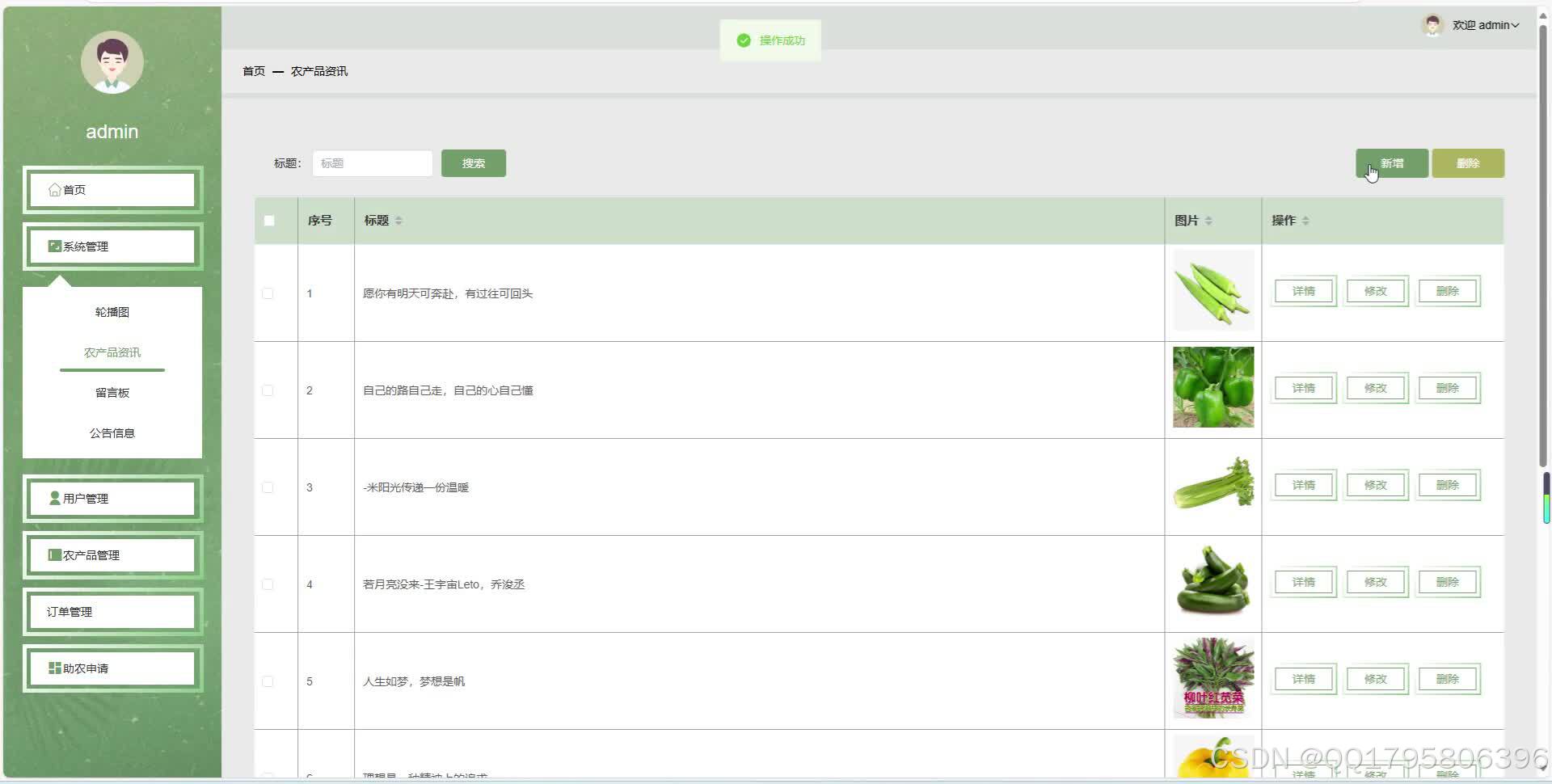Click title '自己的路自己走，自己的心自己懂'
Screen dimensions: 1552x784
point(448,390)
